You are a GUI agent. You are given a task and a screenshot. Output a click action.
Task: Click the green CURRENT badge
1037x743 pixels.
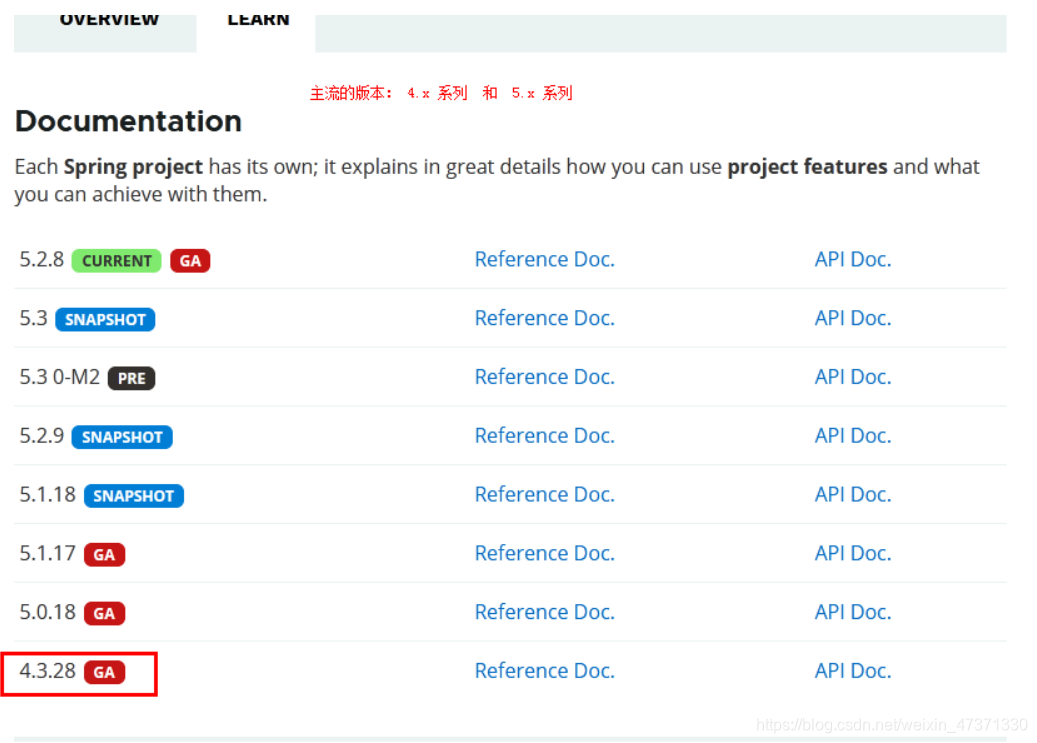(x=116, y=261)
